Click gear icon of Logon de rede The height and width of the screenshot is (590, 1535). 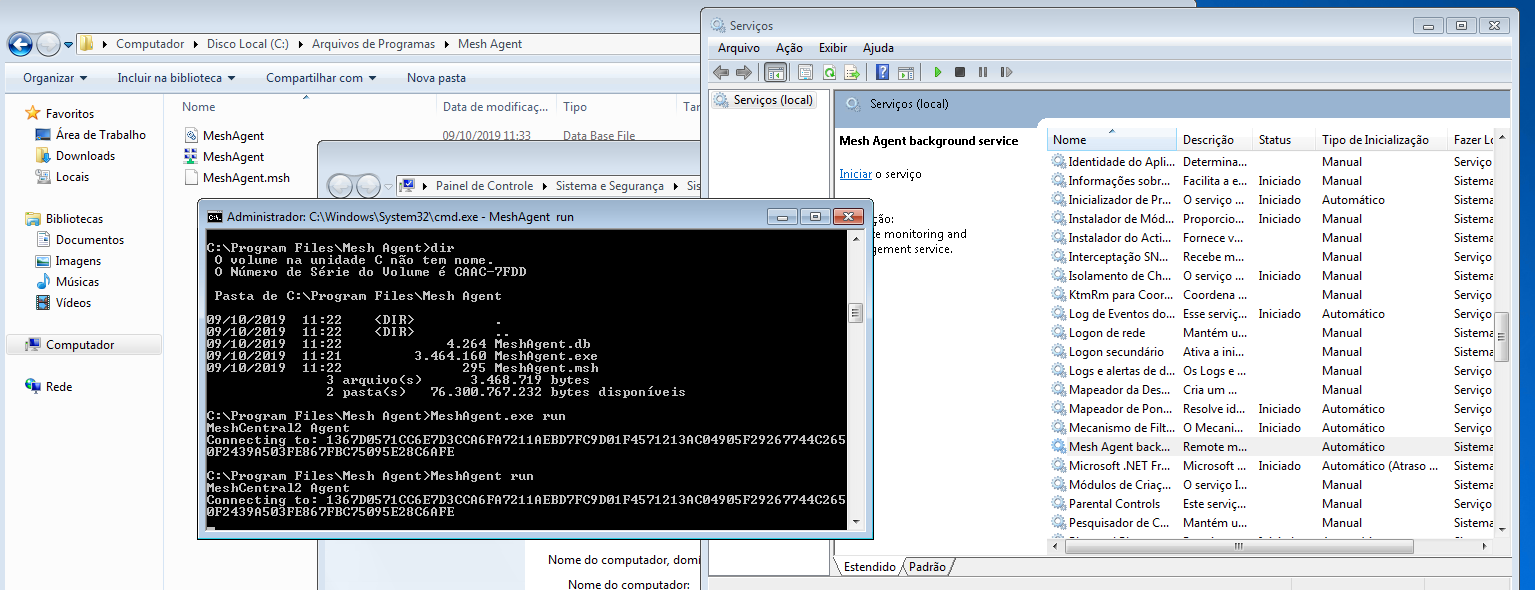[1058, 333]
